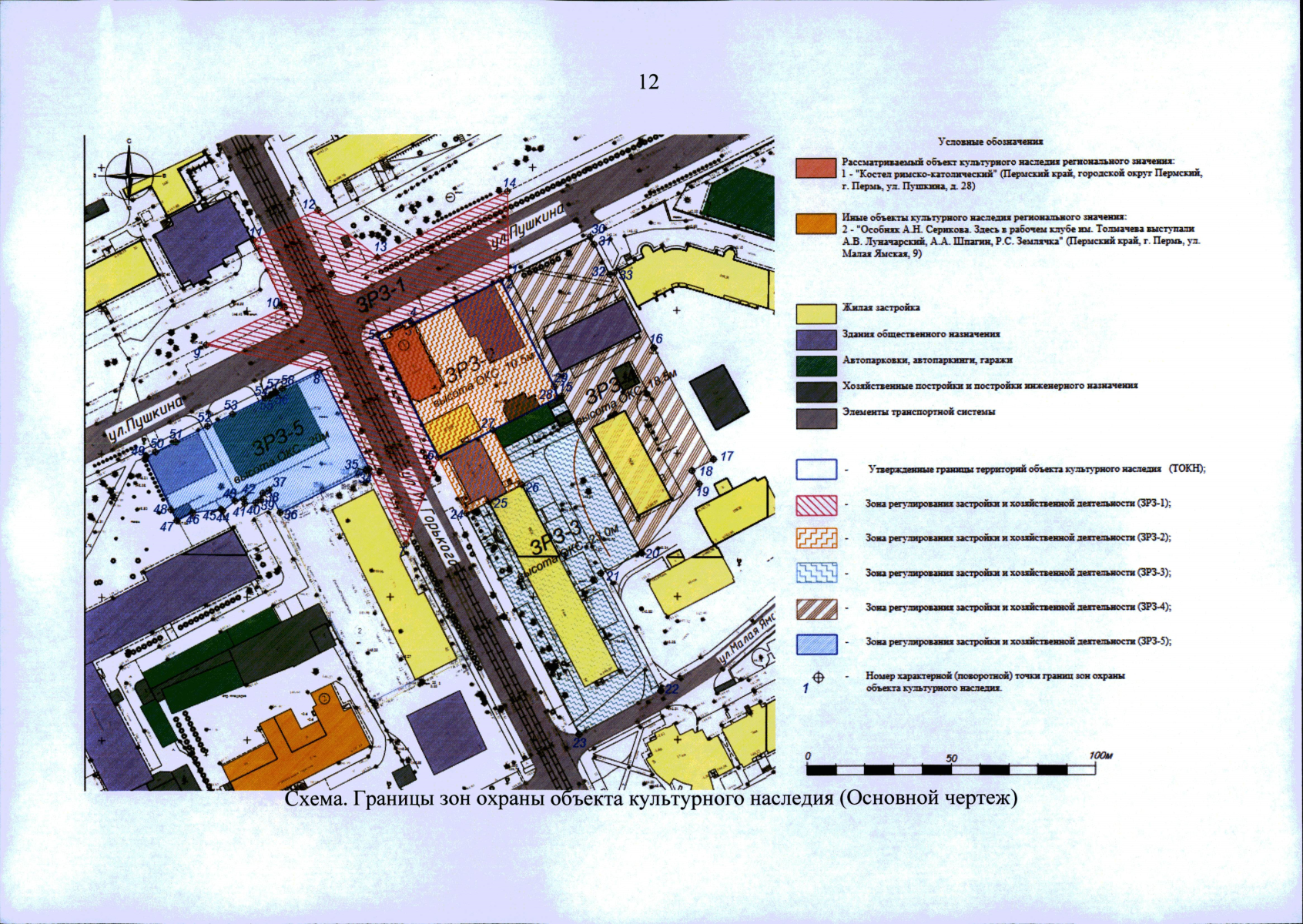Click boundary point number 9 on map

196,353
